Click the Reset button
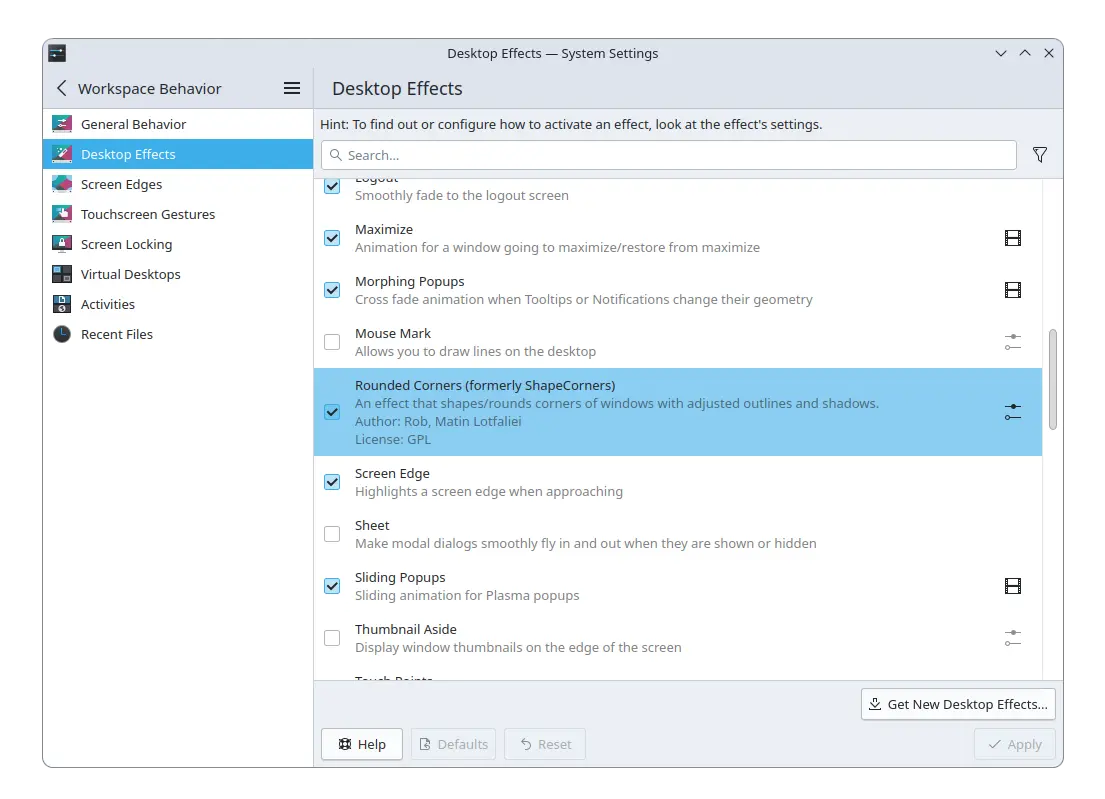This screenshot has width=1105, height=799. coord(545,744)
